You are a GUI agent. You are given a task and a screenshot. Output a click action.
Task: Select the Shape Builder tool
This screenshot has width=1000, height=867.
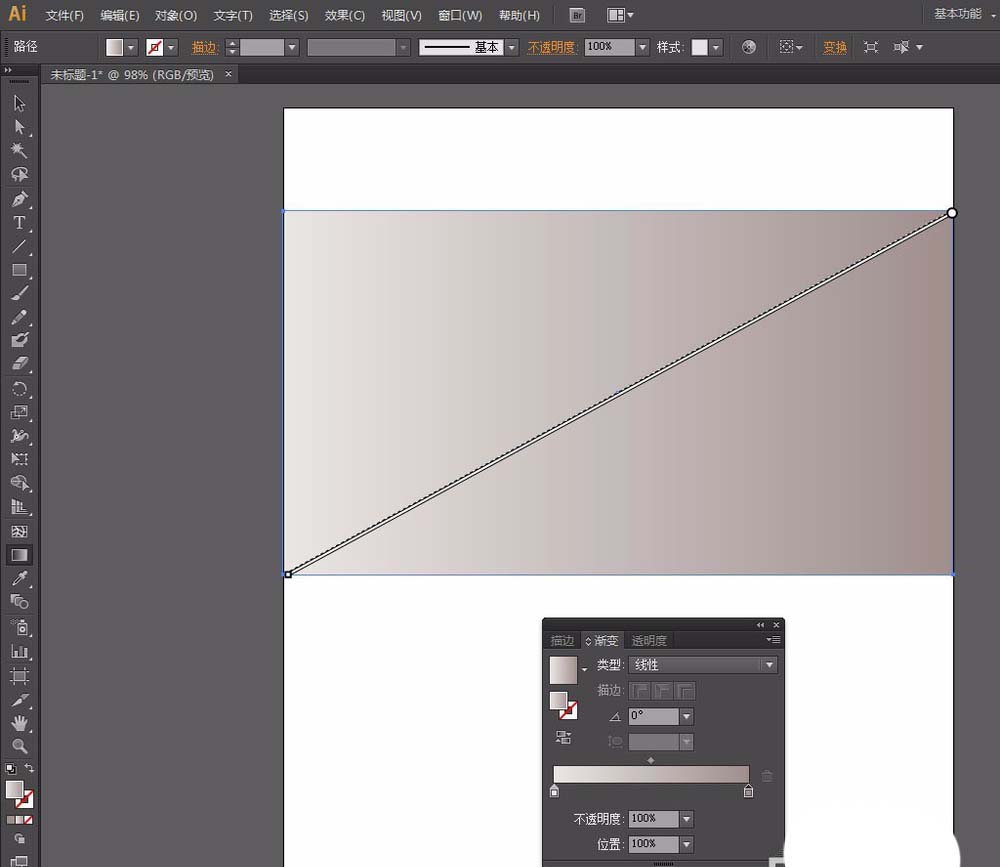pos(19,483)
